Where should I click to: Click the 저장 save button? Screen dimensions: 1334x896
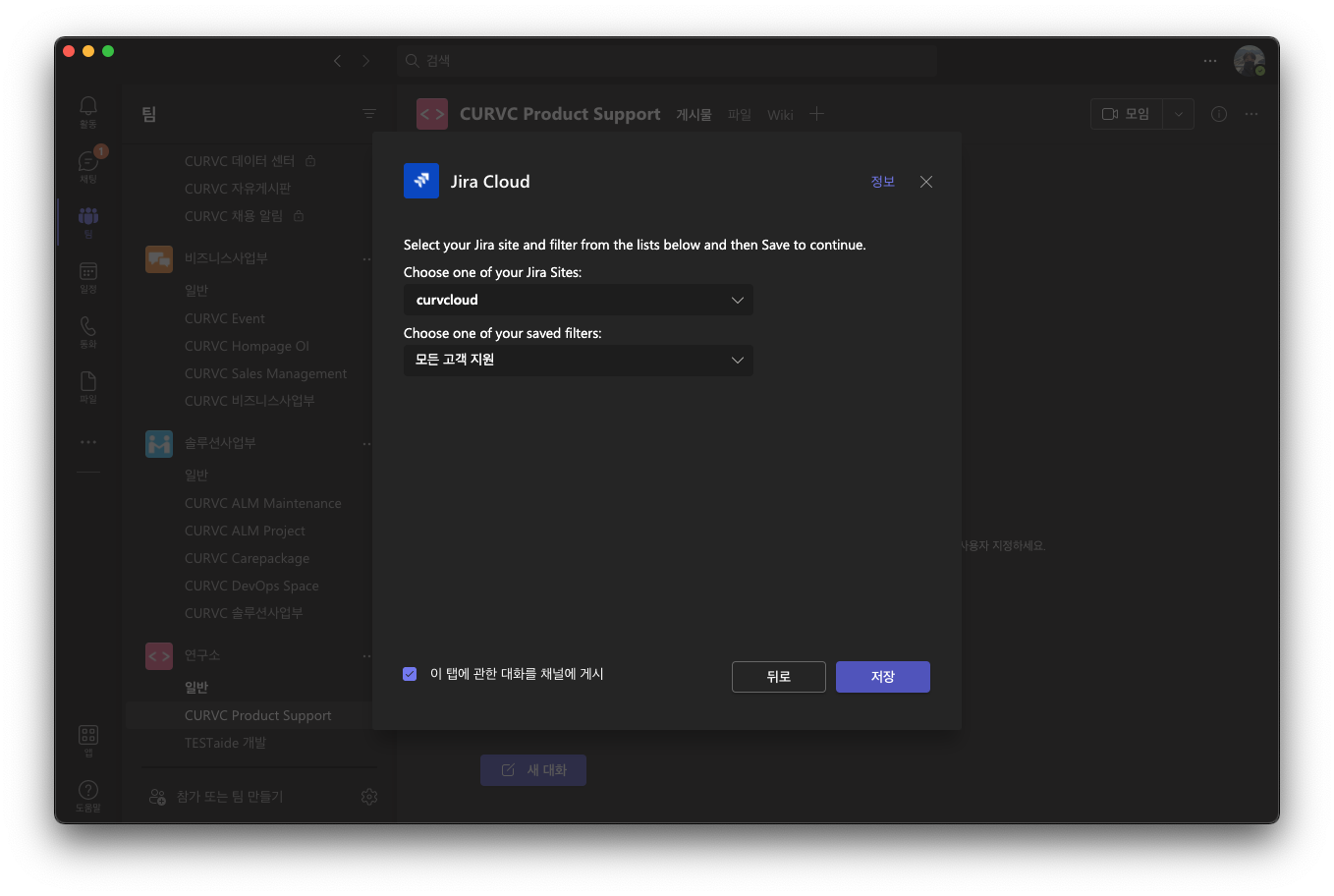[883, 677]
